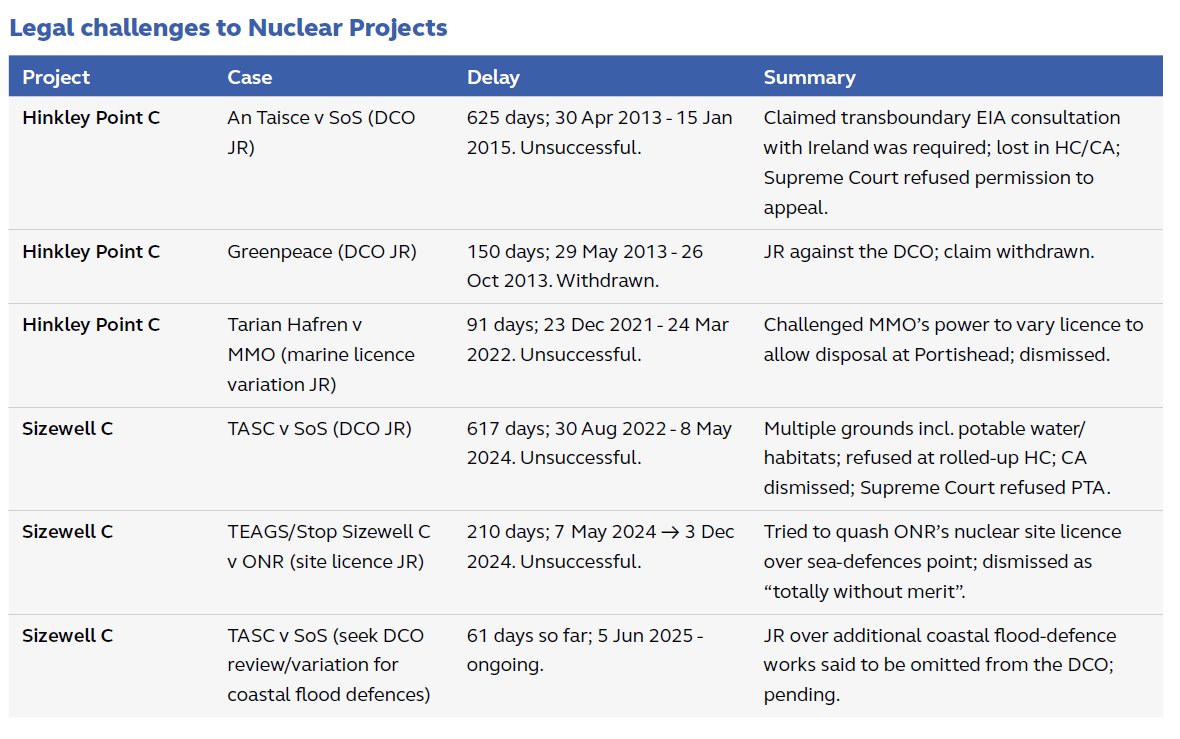This screenshot has width=1180, height=739.
Task: Click the summary starting 'JR over additional coastal flood-defence'
Action: click(940, 665)
